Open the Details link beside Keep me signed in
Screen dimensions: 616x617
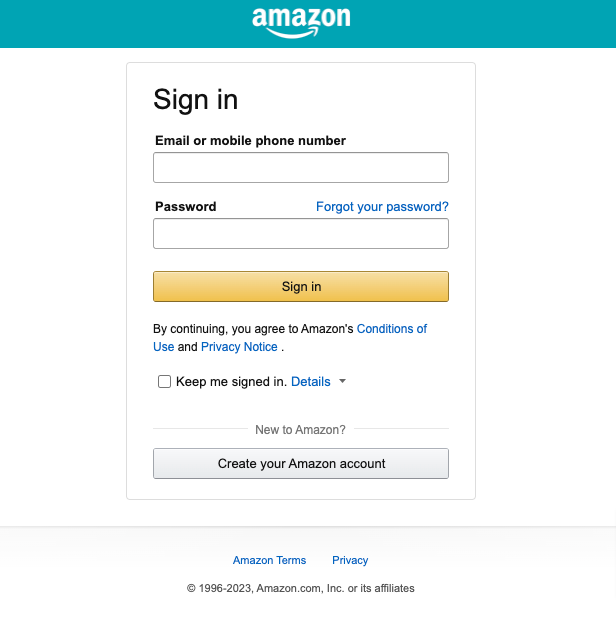(x=311, y=382)
